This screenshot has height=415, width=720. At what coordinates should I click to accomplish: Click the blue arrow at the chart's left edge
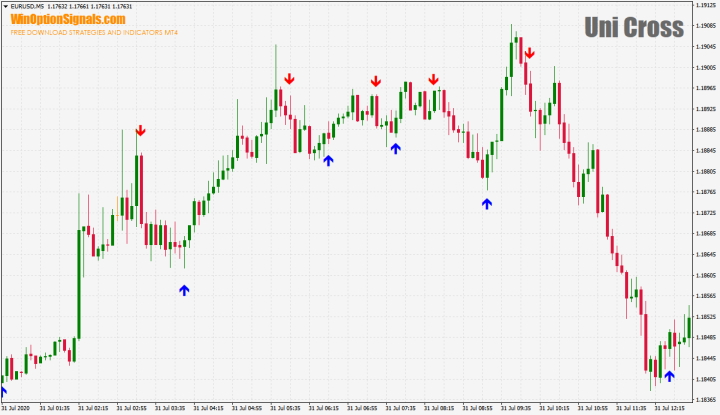3,391
